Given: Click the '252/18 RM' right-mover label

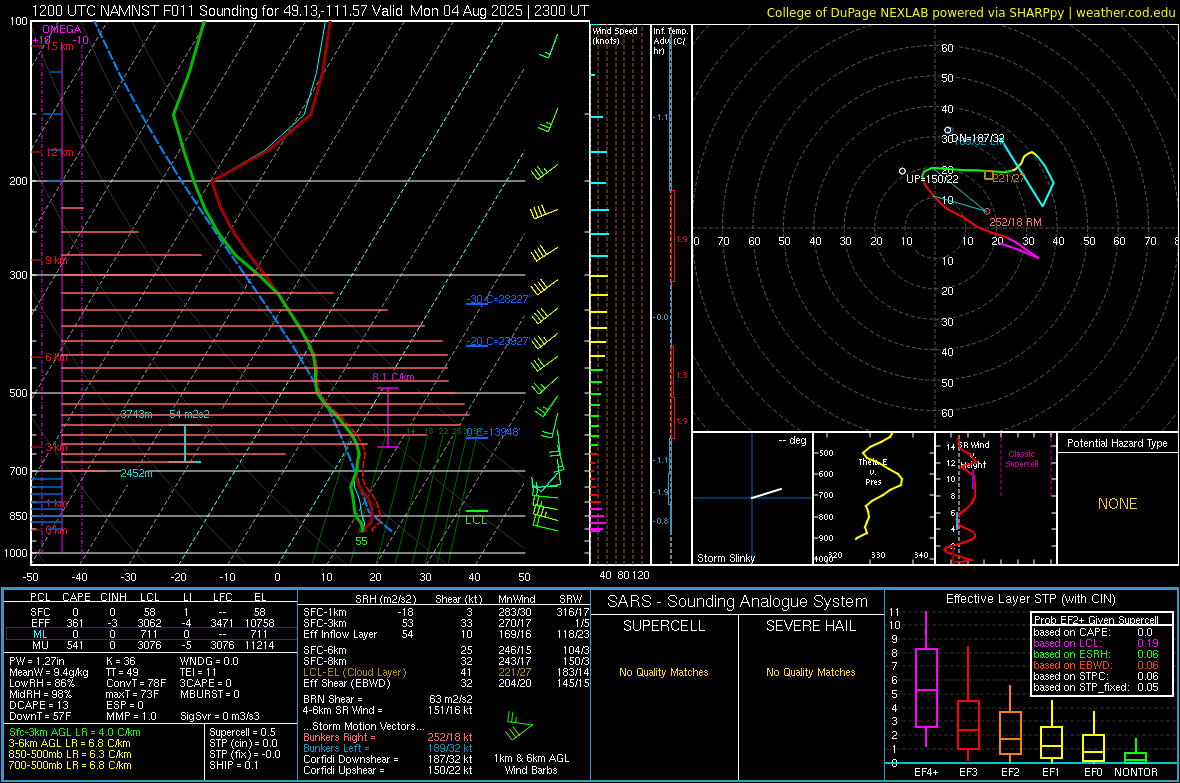Looking at the screenshot, I should [1015, 222].
